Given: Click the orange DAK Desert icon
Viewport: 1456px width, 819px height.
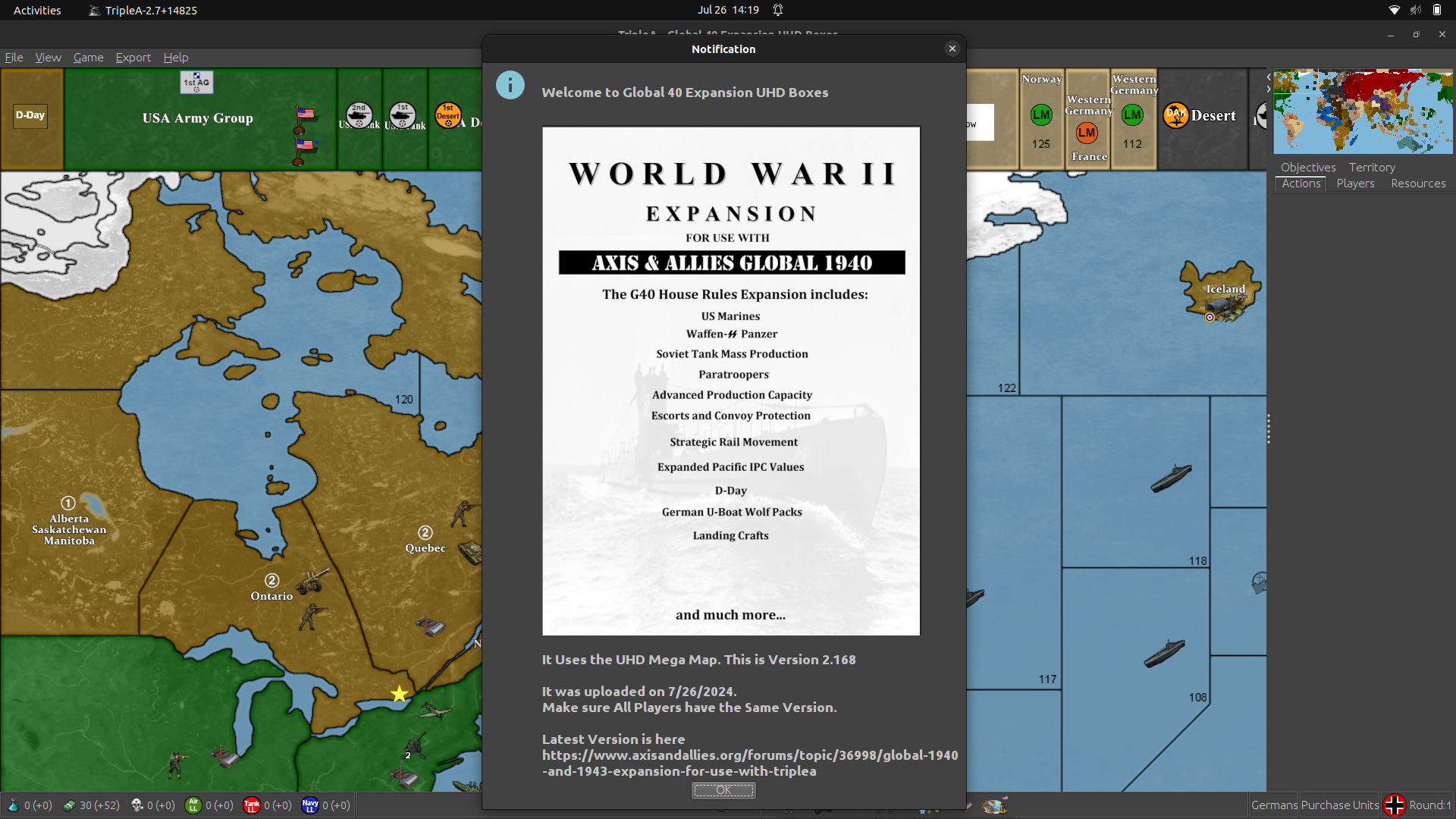Looking at the screenshot, I should [x=1175, y=115].
